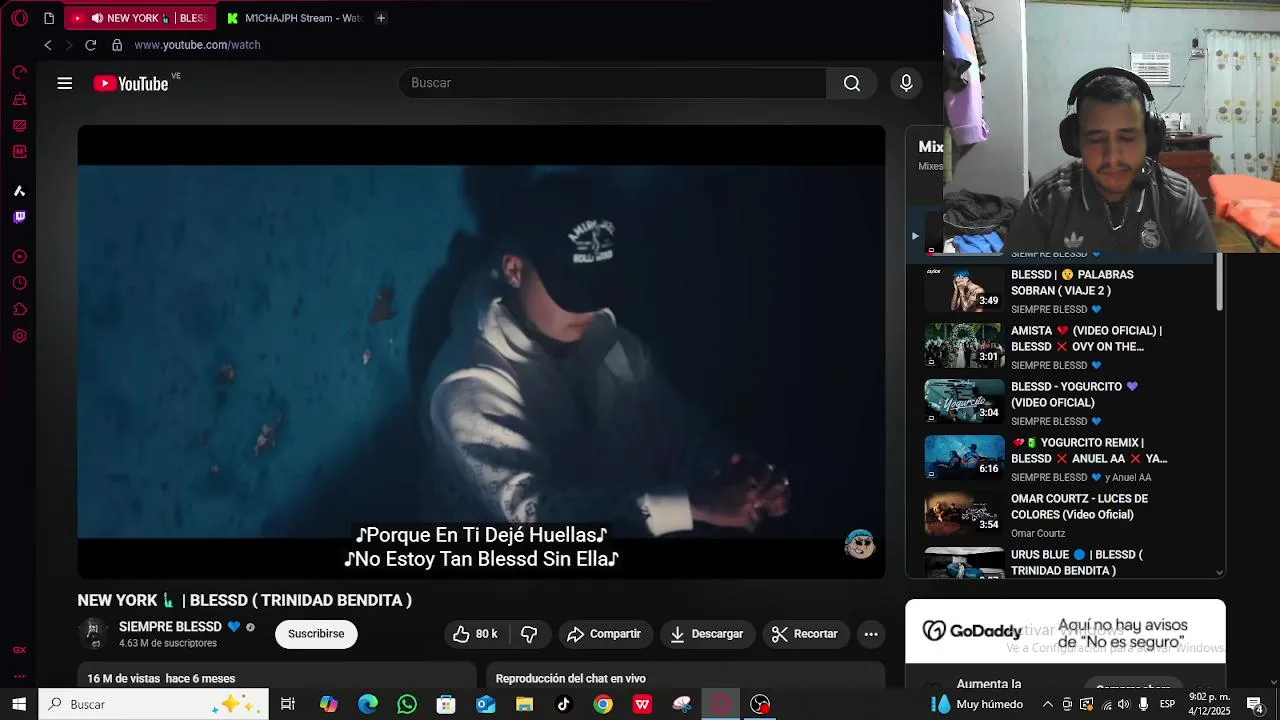Mute the NEW YORK tab audio speaker

pyautogui.click(x=97, y=18)
